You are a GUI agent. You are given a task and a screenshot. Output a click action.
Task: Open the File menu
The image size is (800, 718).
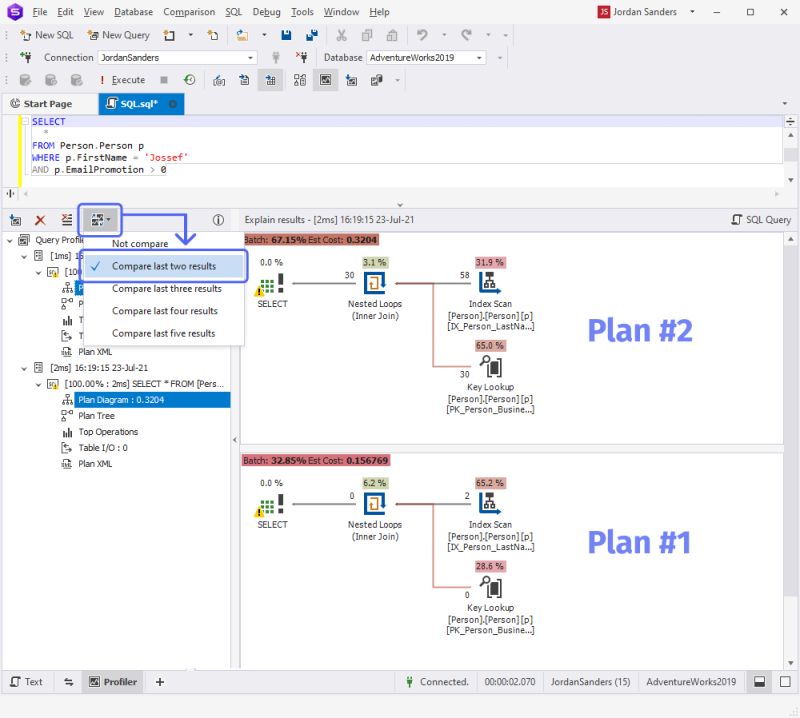coord(39,12)
